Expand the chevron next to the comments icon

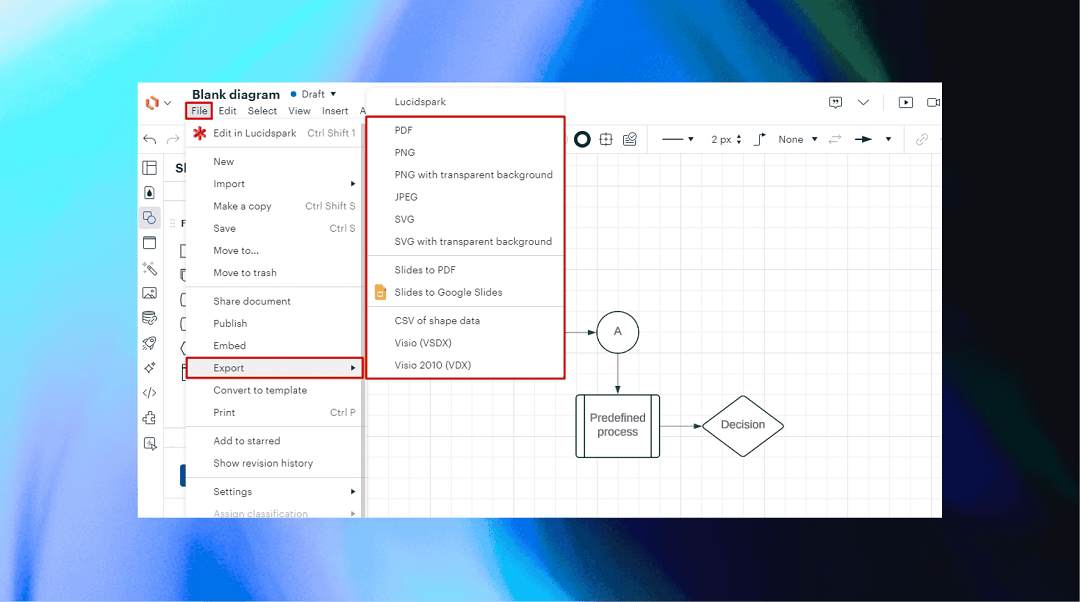[863, 103]
